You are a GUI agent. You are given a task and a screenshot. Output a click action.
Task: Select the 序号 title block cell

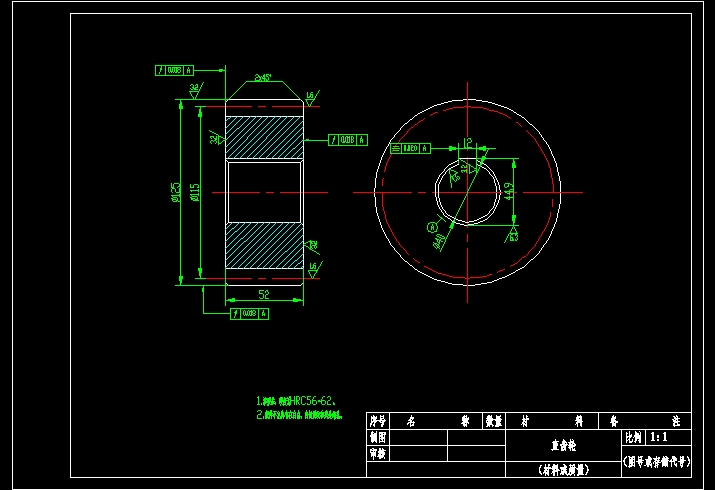(x=378, y=421)
